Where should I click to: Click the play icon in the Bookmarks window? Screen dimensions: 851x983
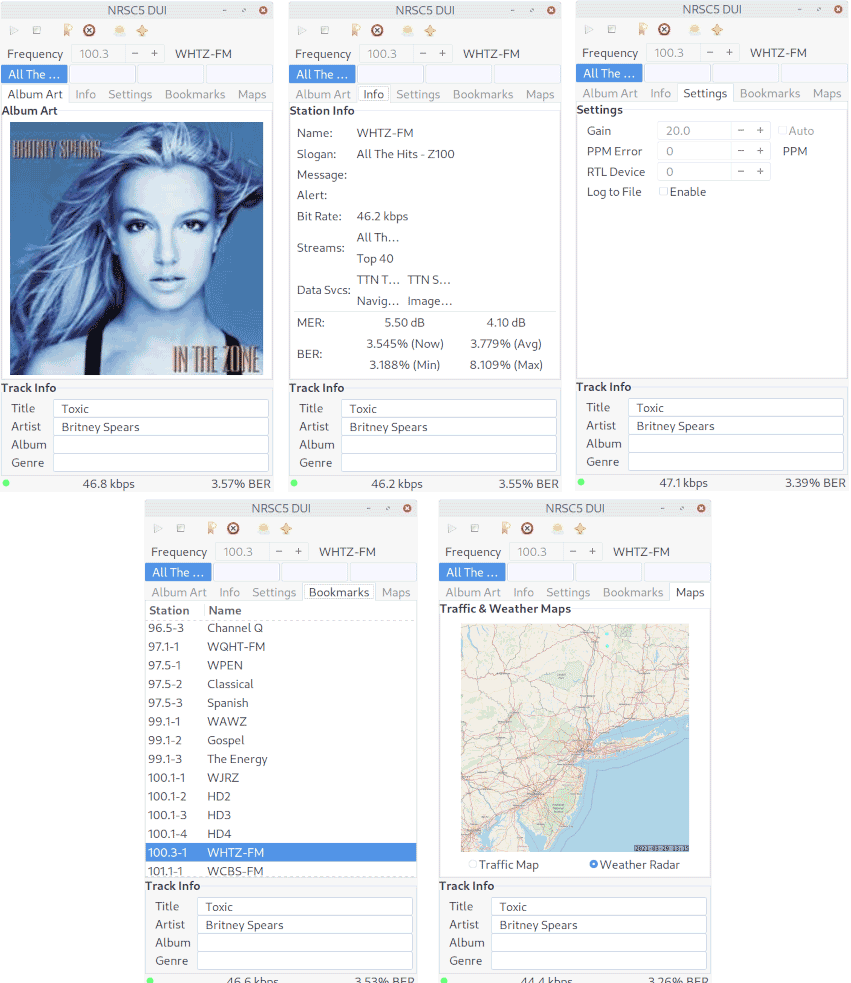pyautogui.click(x=158, y=528)
